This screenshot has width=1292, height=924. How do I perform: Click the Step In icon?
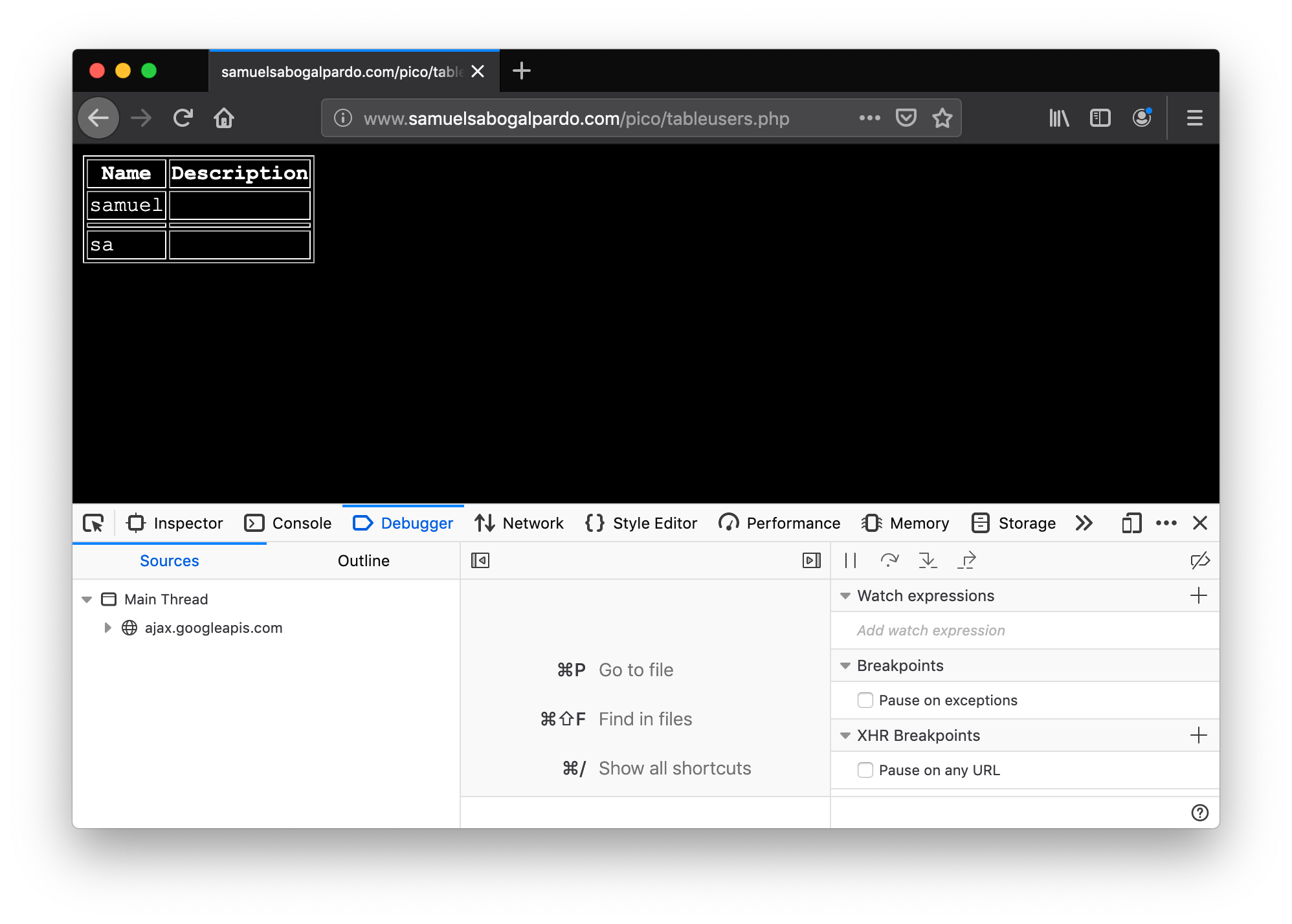(x=928, y=560)
